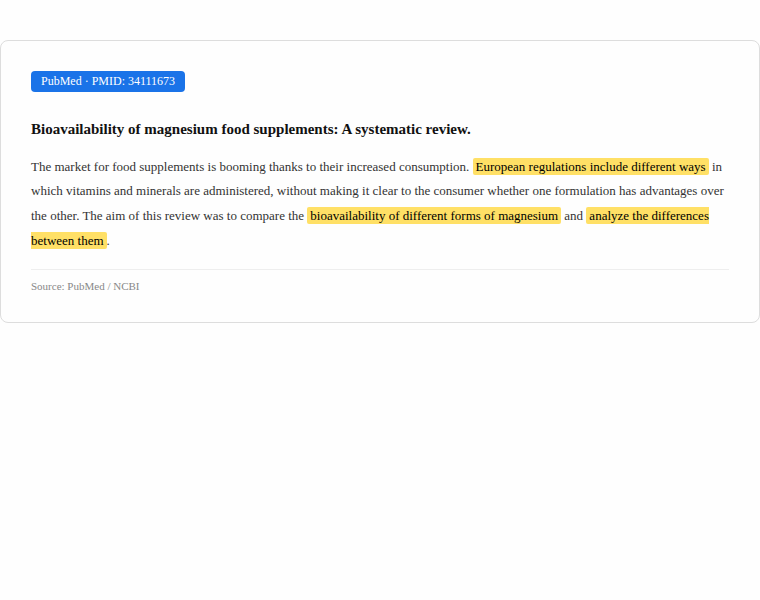760x600 pixels.
Task: Click the highlighted text "between them"
Action: click(x=68, y=241)
